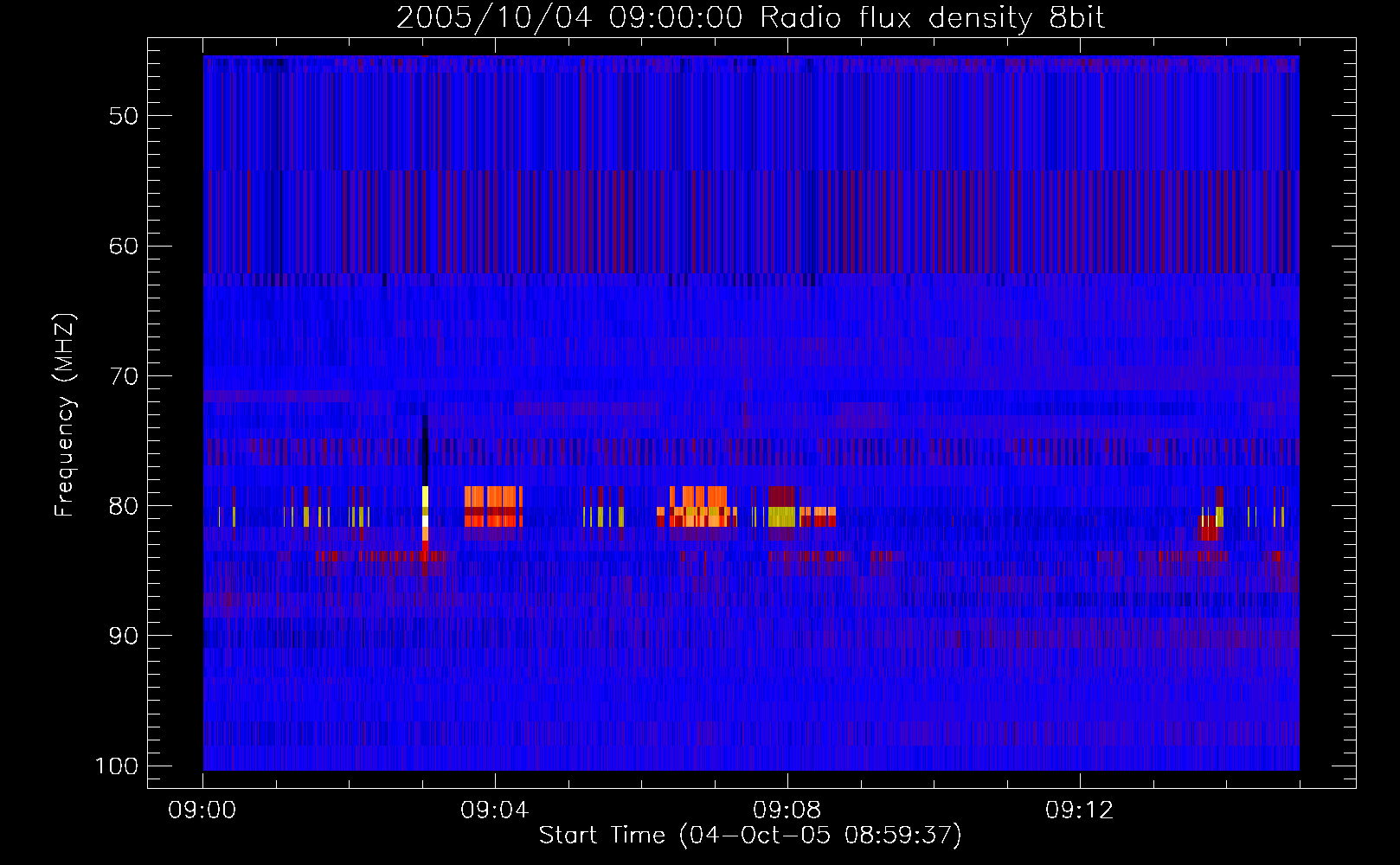Click the '50' frequency tick label
The width and height of the screenshot is (1400, 865).
tap(124, 116)
